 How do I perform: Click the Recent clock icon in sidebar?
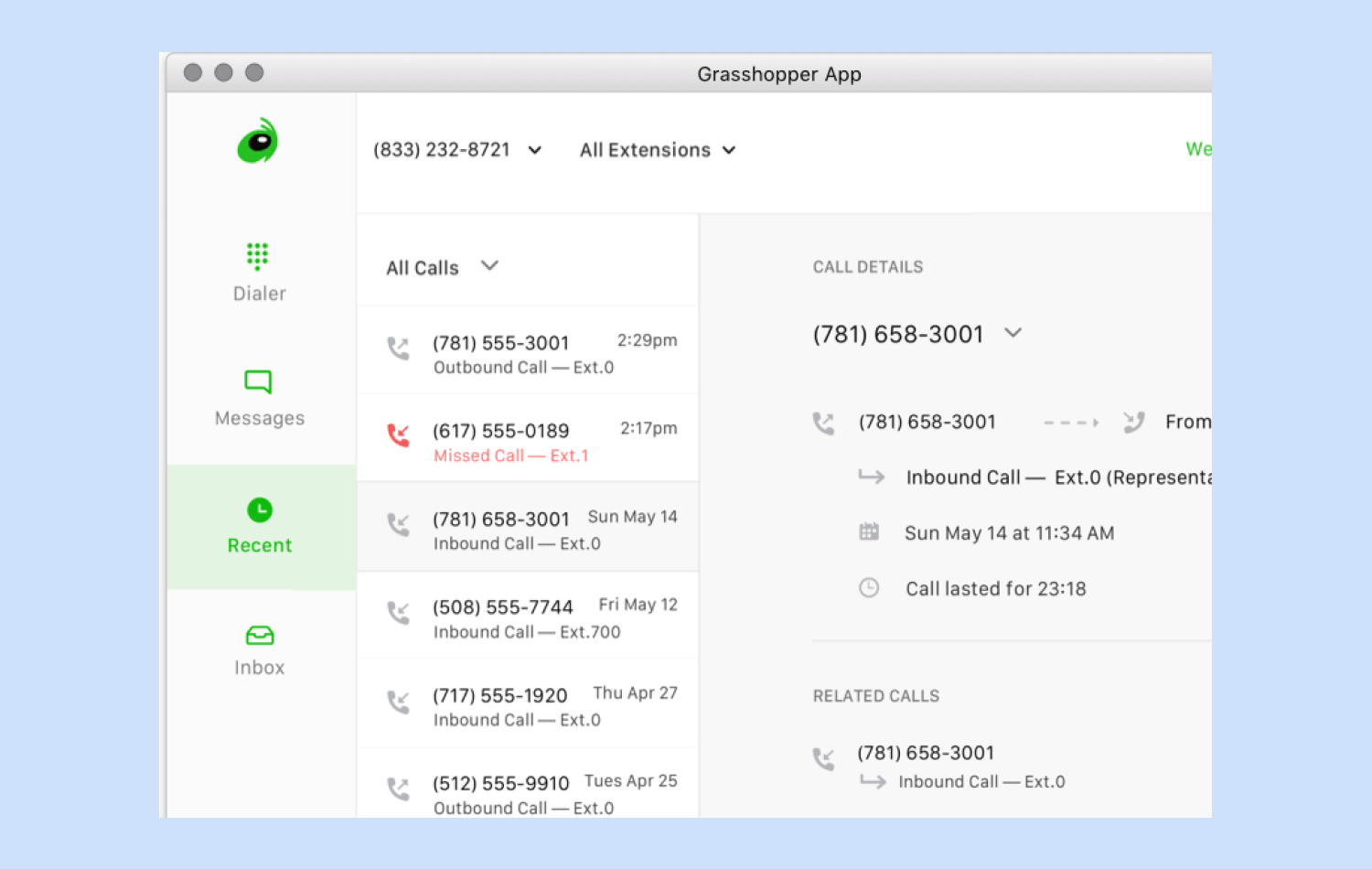click(259, 510)
